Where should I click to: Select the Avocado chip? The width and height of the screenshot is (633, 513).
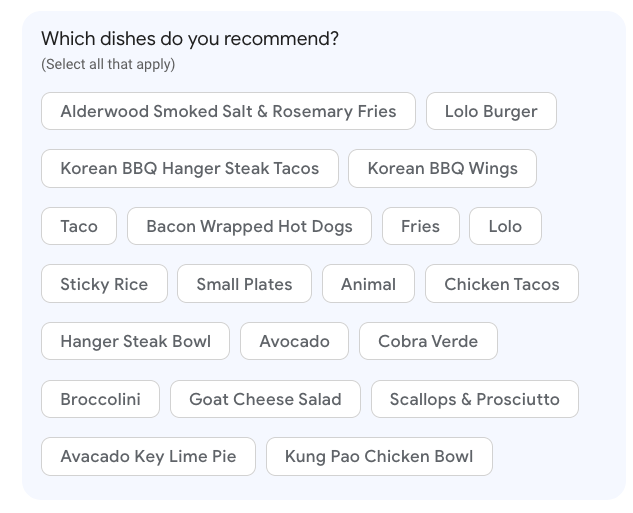coord(294,341)
